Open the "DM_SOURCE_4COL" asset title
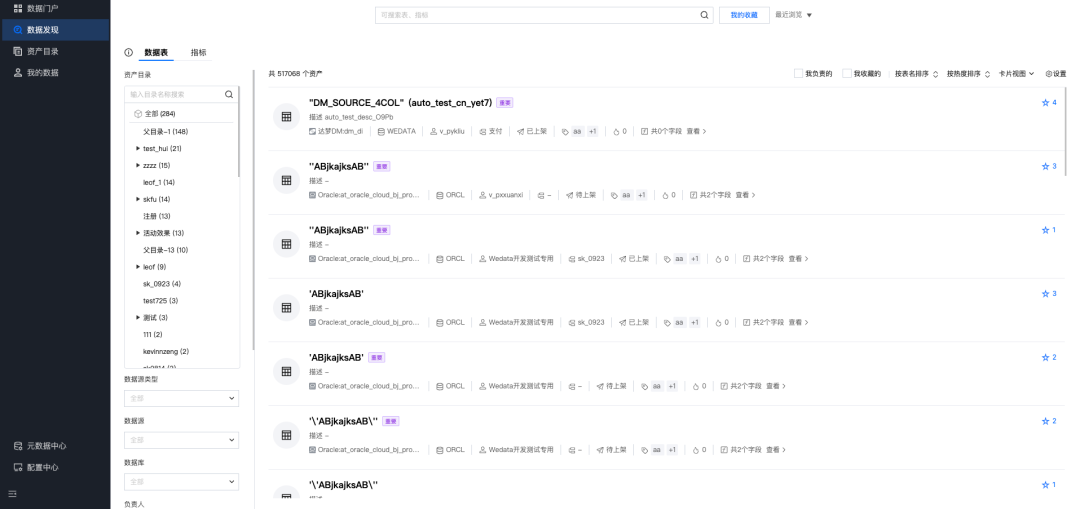This screenshot has width=1080, height=509. click(401, 103)
